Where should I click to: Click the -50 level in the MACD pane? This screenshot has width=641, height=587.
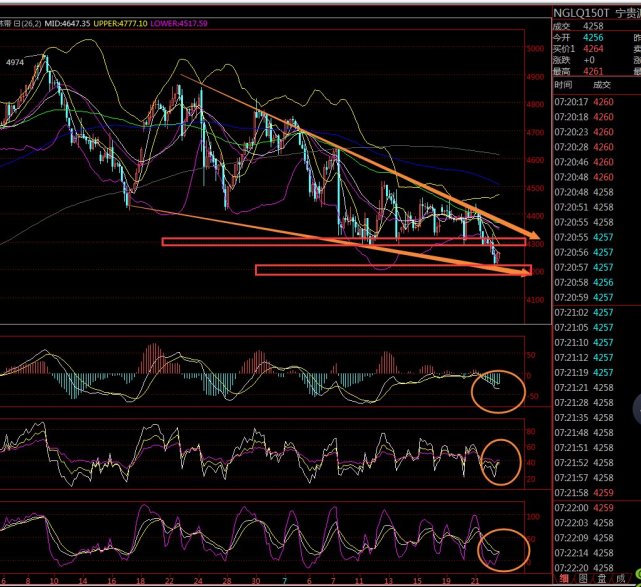coord(532,396)
